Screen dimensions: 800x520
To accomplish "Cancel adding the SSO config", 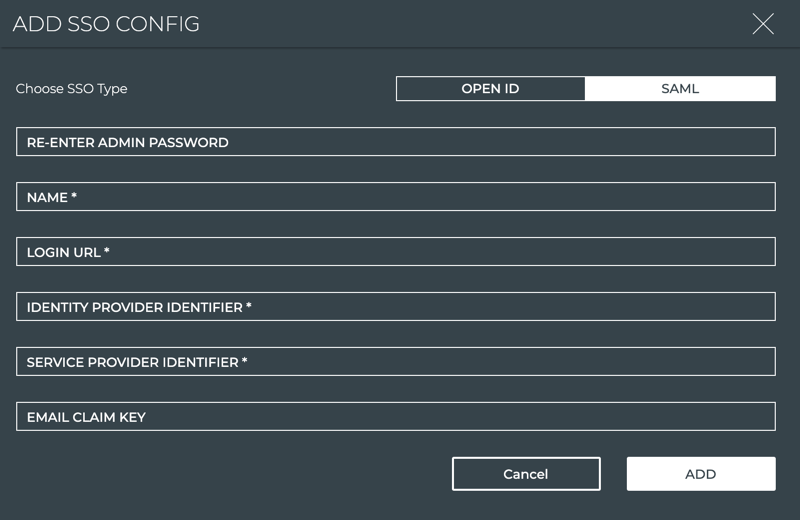I will coord(526,474).
